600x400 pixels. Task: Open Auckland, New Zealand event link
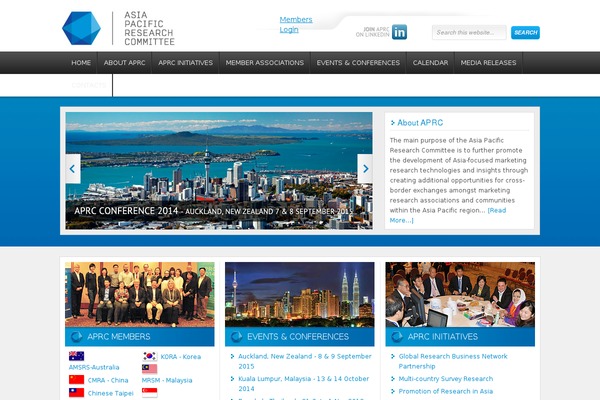pos(305,361)
